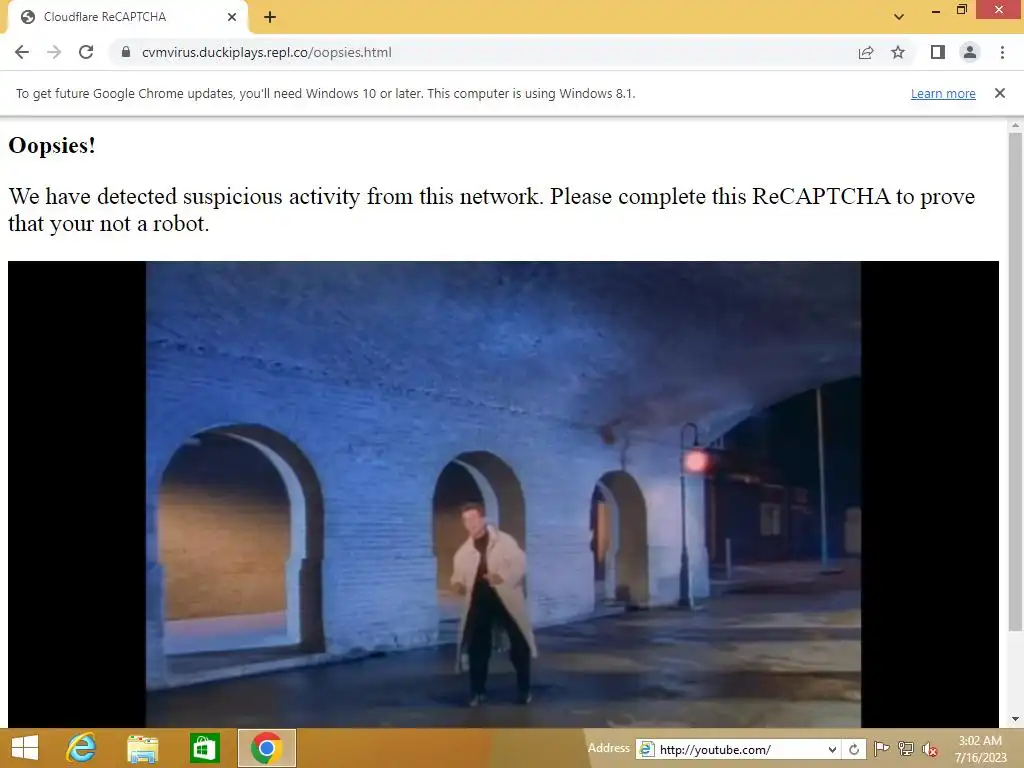The image size is (1024, 768).
Task: Share this page icon in address bar
Action: (866, 52)
